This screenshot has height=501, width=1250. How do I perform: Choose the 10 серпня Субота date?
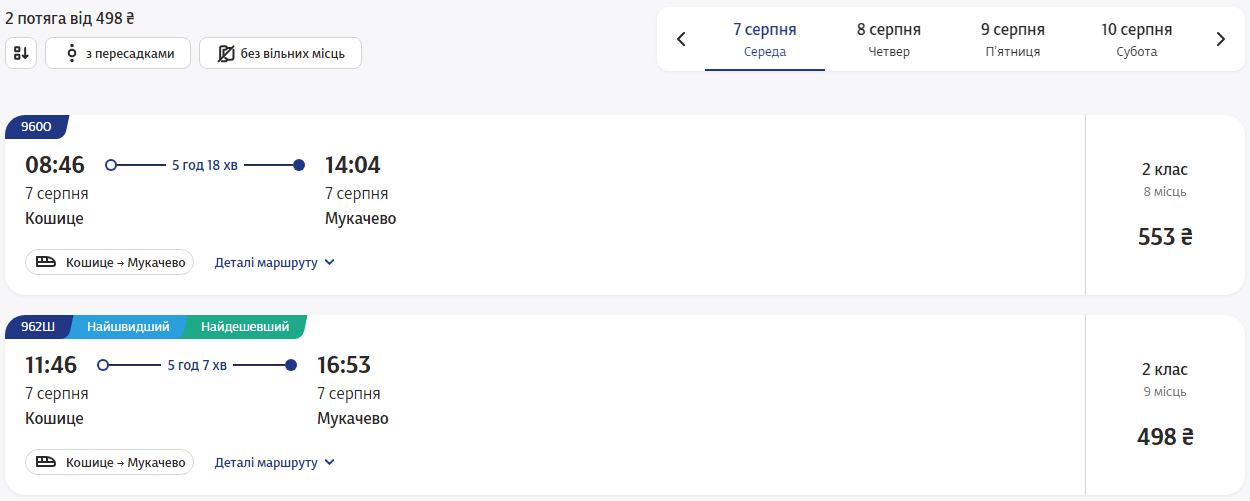pyautogui.click(x=1137, y=40)
